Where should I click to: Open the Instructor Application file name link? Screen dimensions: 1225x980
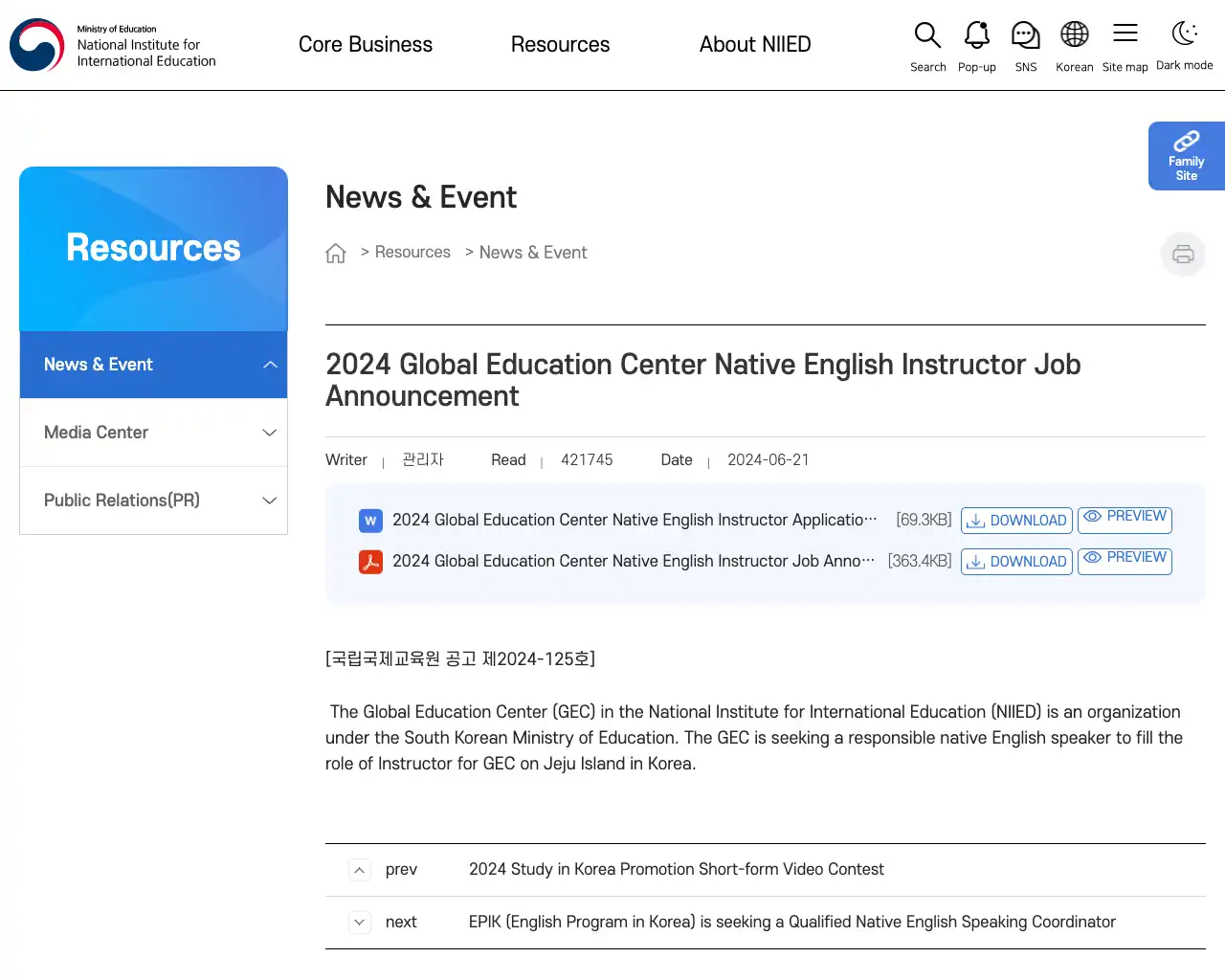coord(635,521)
